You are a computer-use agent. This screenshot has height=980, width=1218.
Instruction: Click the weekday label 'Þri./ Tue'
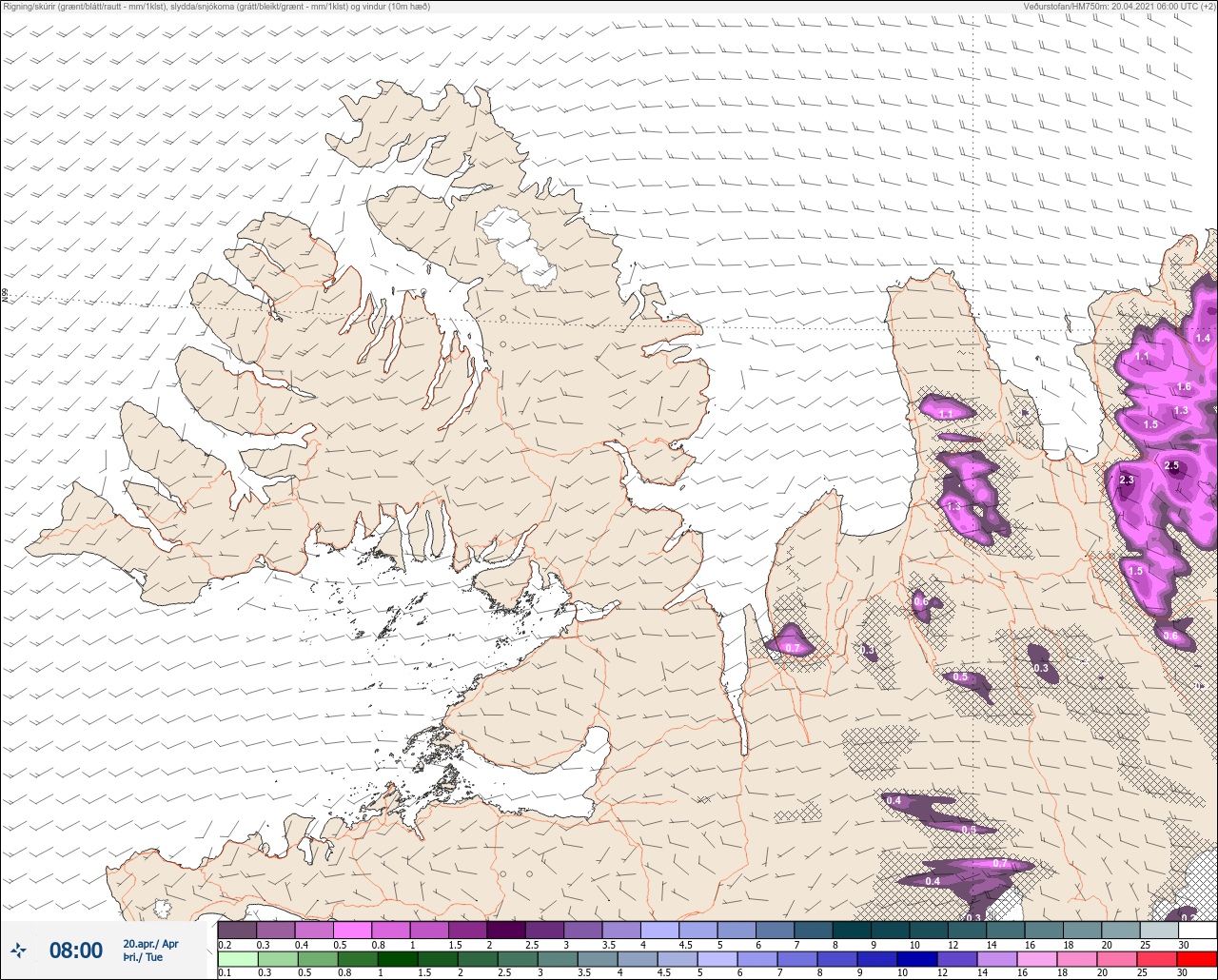[143, 957]
